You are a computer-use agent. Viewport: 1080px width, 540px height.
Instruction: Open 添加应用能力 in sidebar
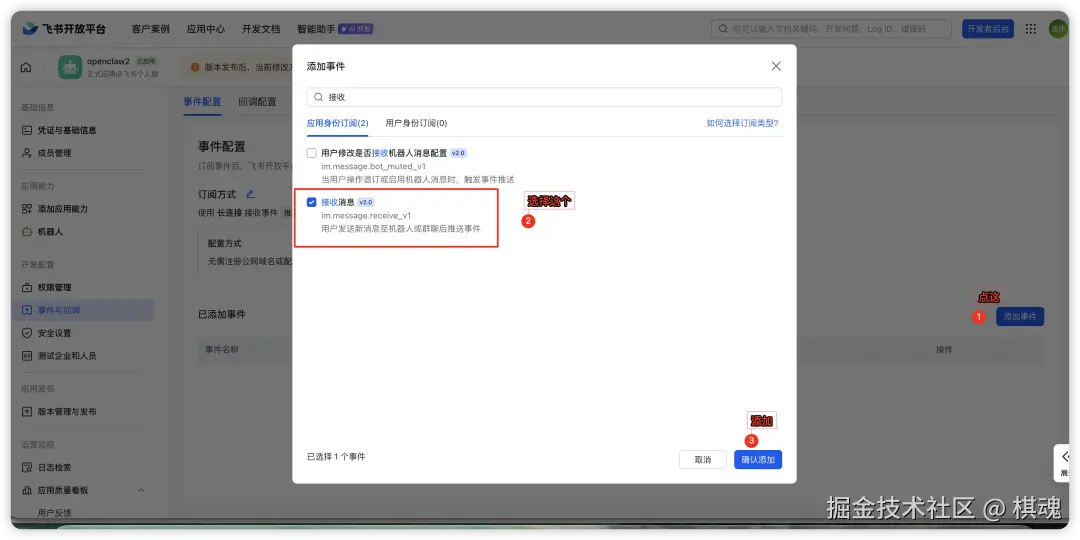pyautogui.click(x=63, y=209)
